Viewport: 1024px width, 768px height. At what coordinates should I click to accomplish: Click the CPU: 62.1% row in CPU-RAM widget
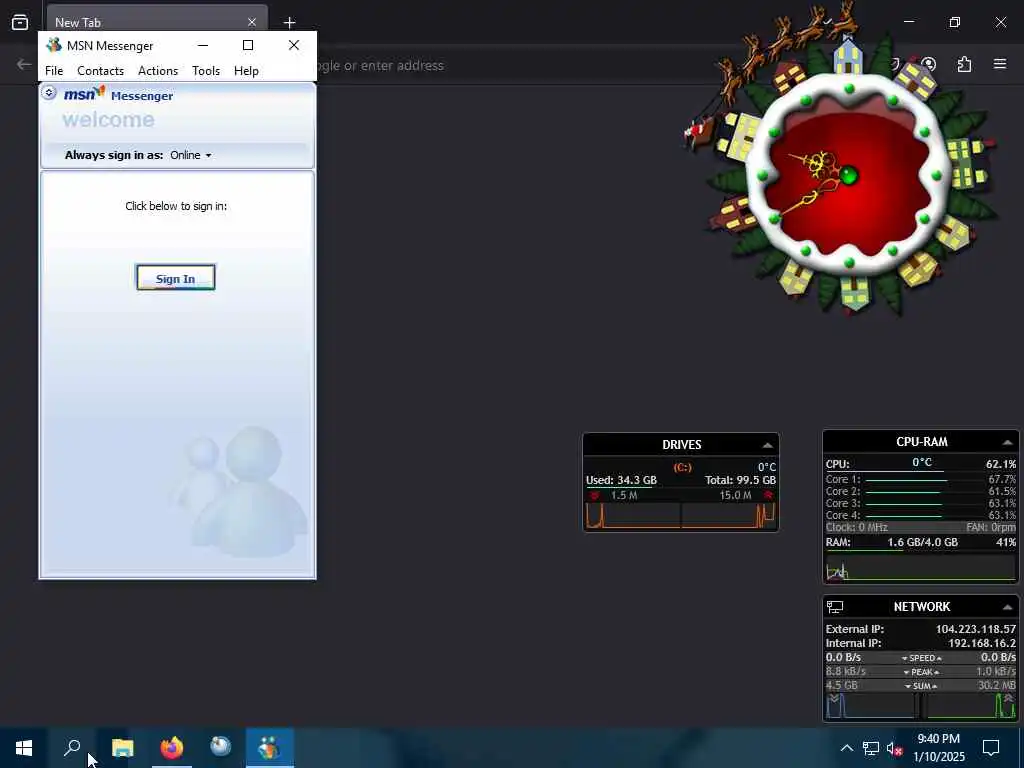point(921,464)
